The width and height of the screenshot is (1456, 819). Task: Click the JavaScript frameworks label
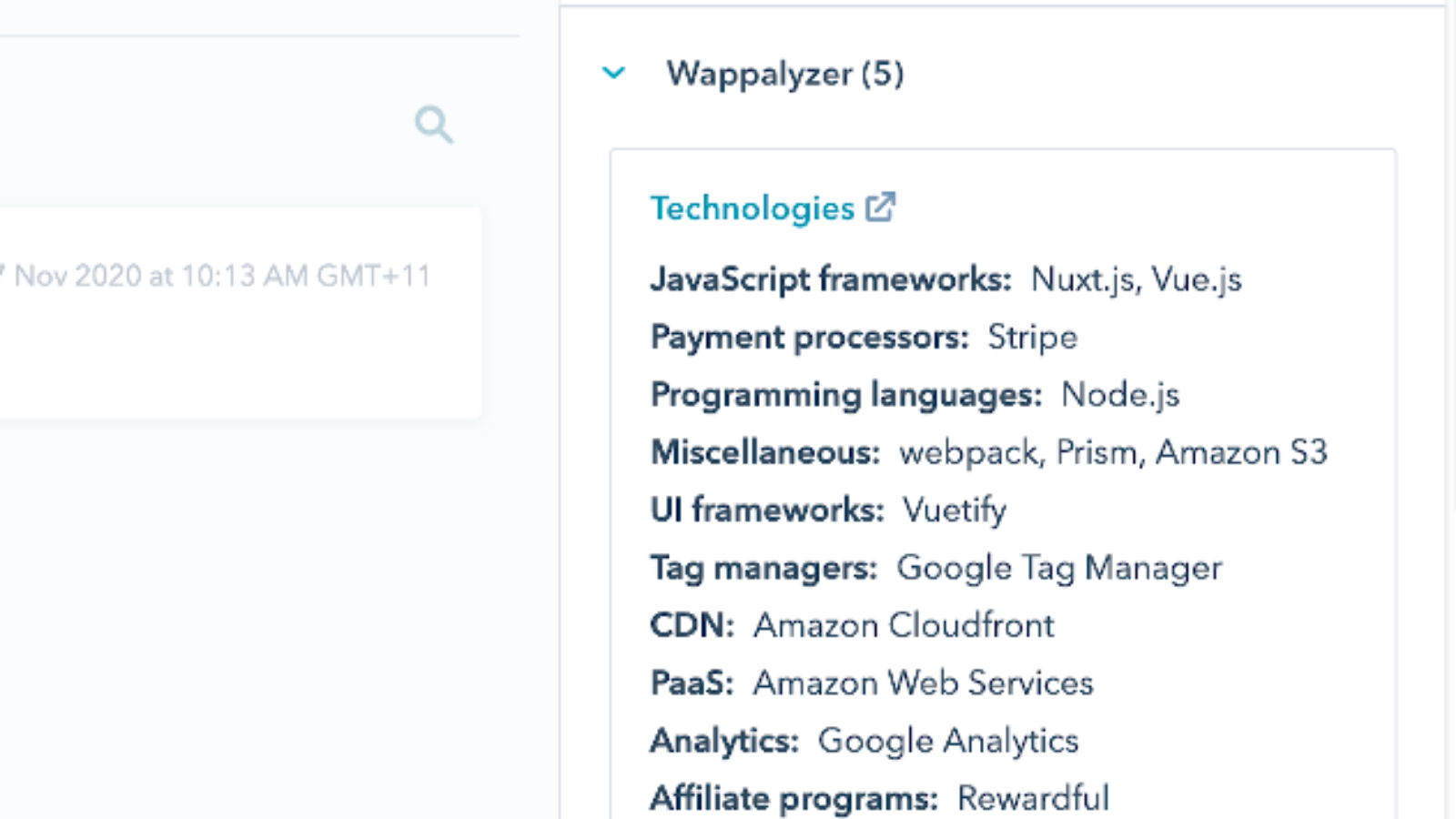pos(830,279)
